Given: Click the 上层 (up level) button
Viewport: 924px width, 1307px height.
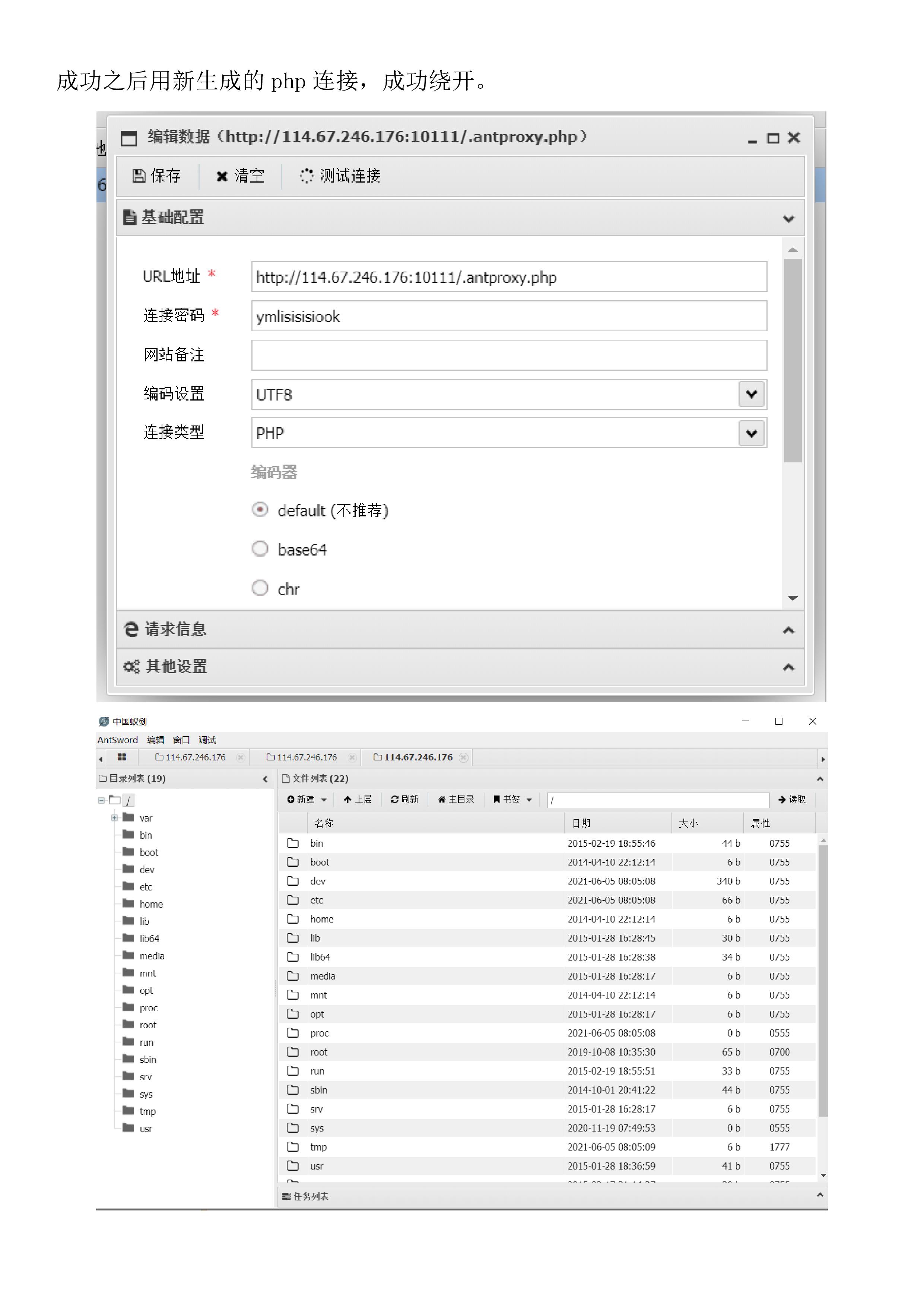Looking at the screenshot, I should click(357, 799).
